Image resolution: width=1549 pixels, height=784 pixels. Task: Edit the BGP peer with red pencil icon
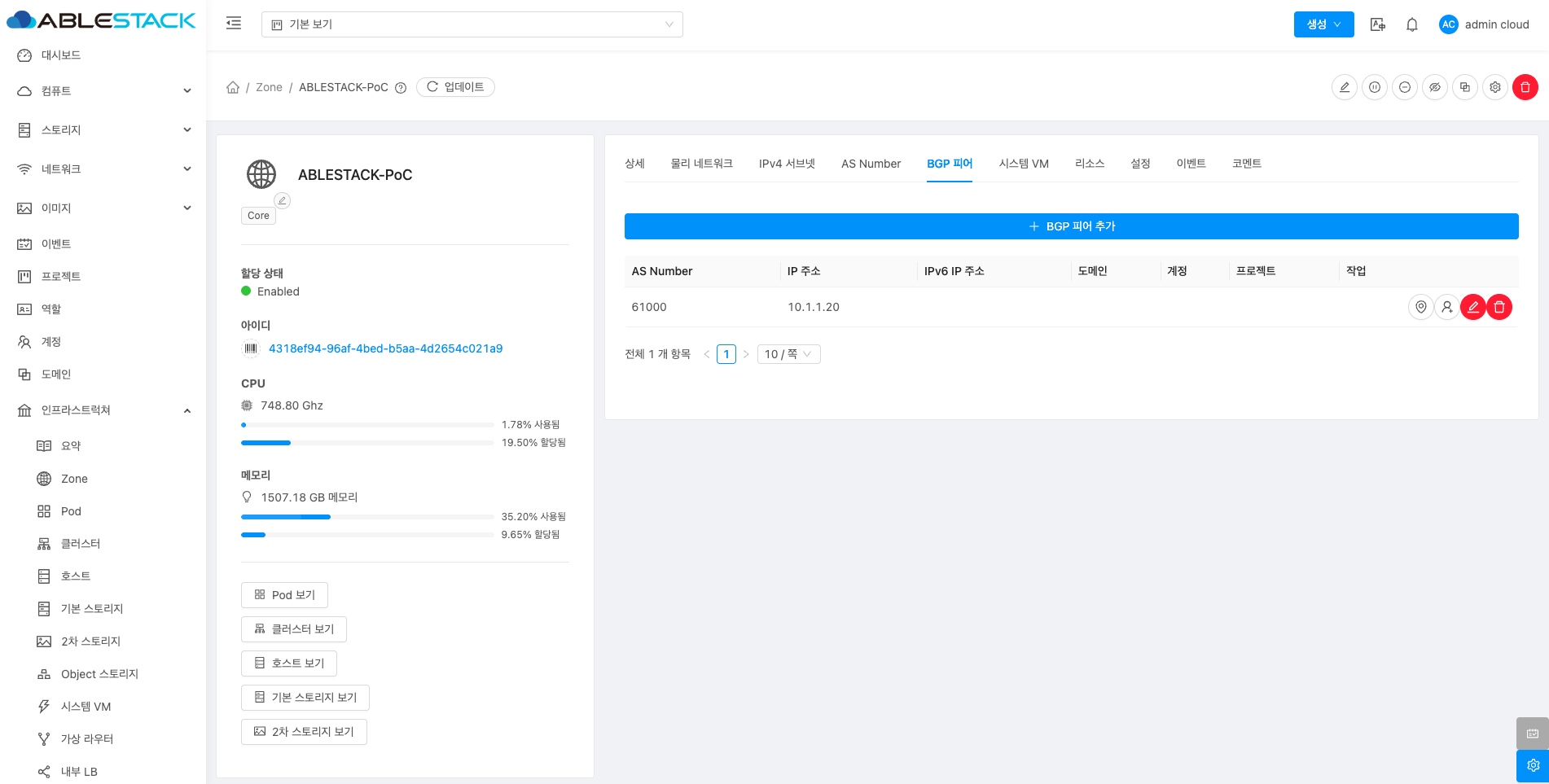(x=1472, y=307)
